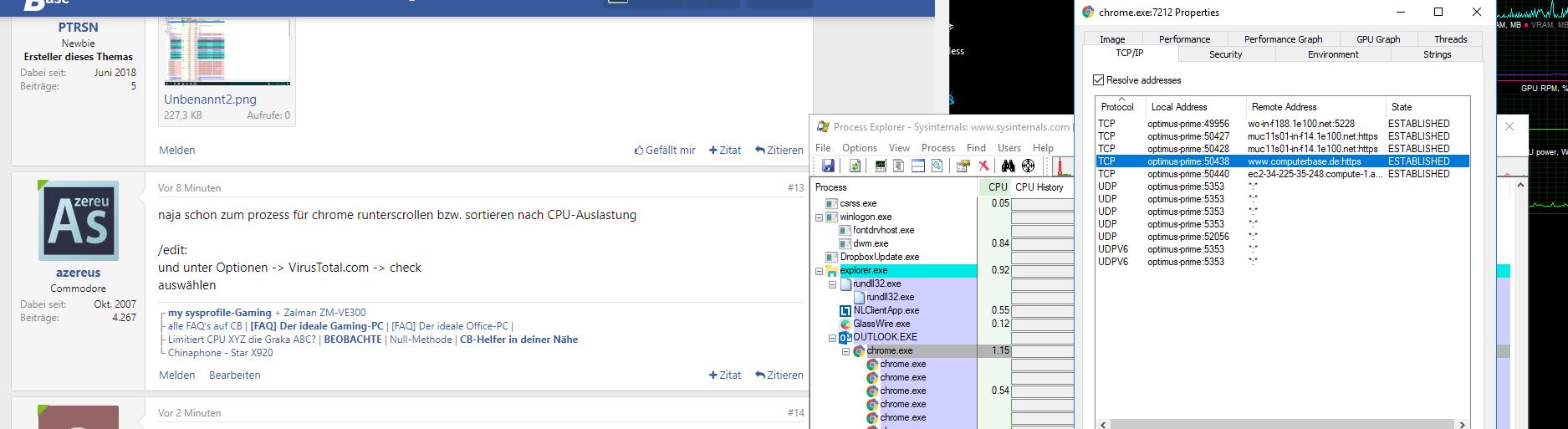Viewport: 1568px width, 429px height.
Task: Click the red Kill Process icon
Action: click(x=983, y=166)
